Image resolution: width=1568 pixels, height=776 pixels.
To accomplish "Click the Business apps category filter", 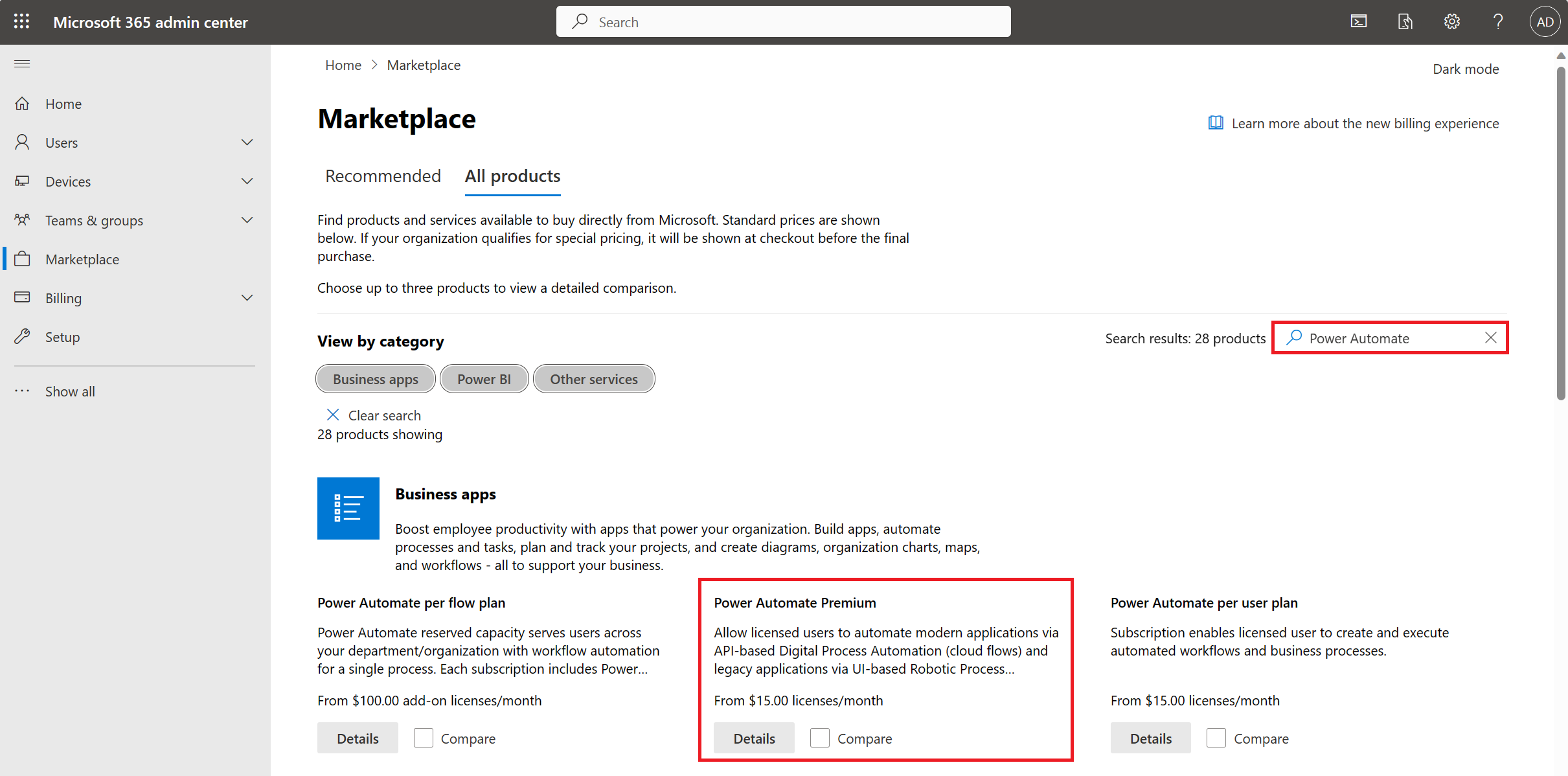I will [x=374, y=378].
